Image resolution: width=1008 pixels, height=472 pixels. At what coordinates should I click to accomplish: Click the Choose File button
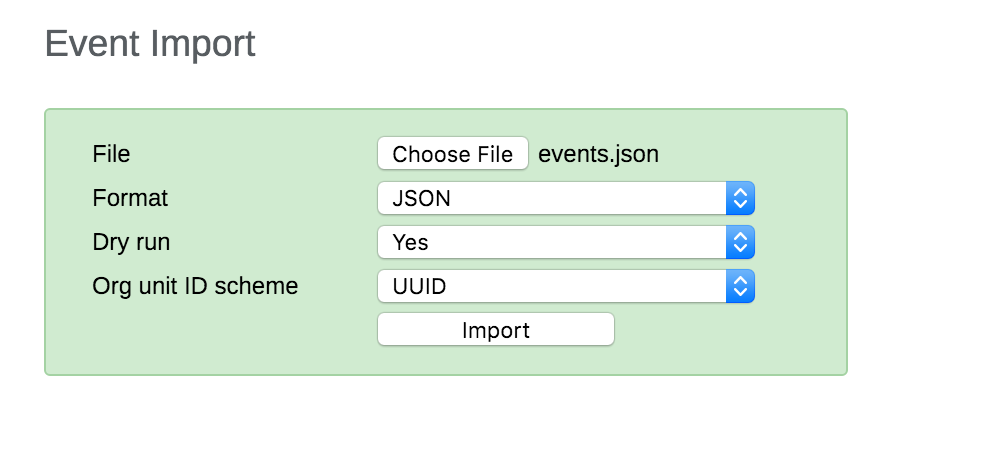452,154
